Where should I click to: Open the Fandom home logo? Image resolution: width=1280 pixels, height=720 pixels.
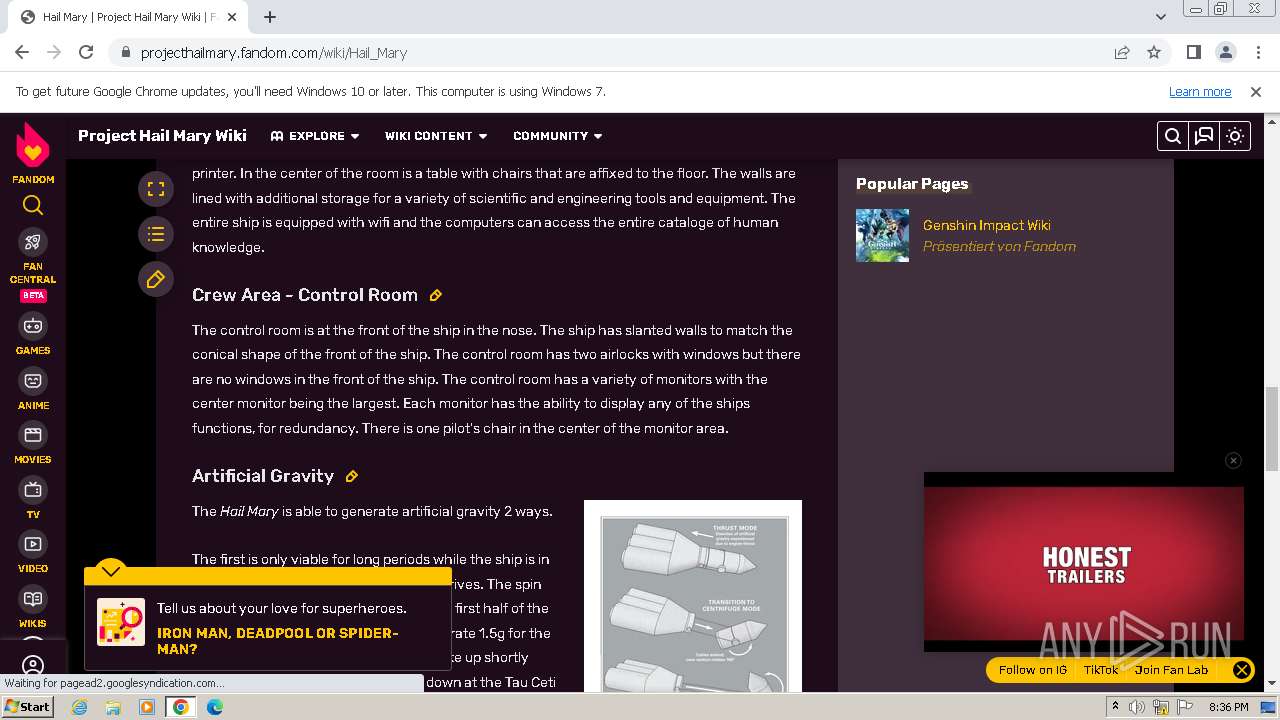pyautogui.click(x=33, y=153)
